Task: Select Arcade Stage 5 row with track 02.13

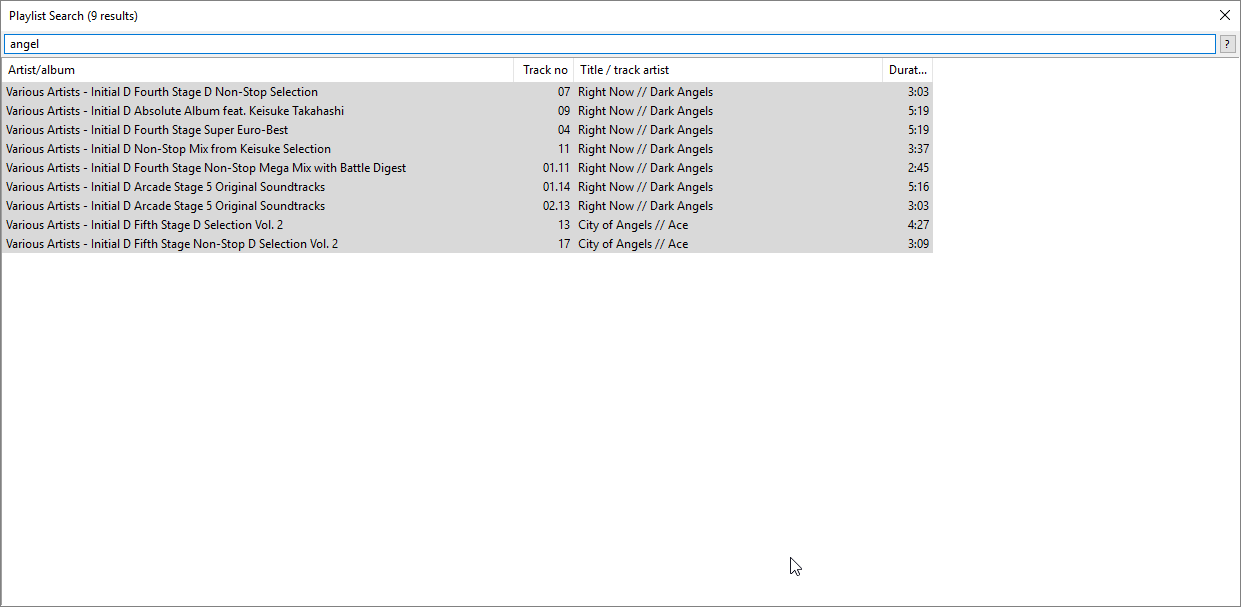Action: point(467,206)
